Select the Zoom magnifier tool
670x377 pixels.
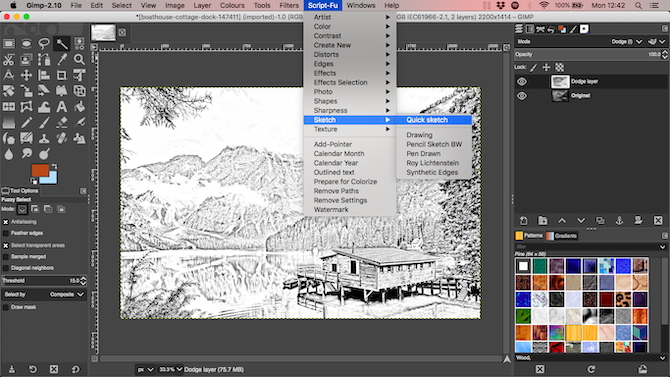79,59
